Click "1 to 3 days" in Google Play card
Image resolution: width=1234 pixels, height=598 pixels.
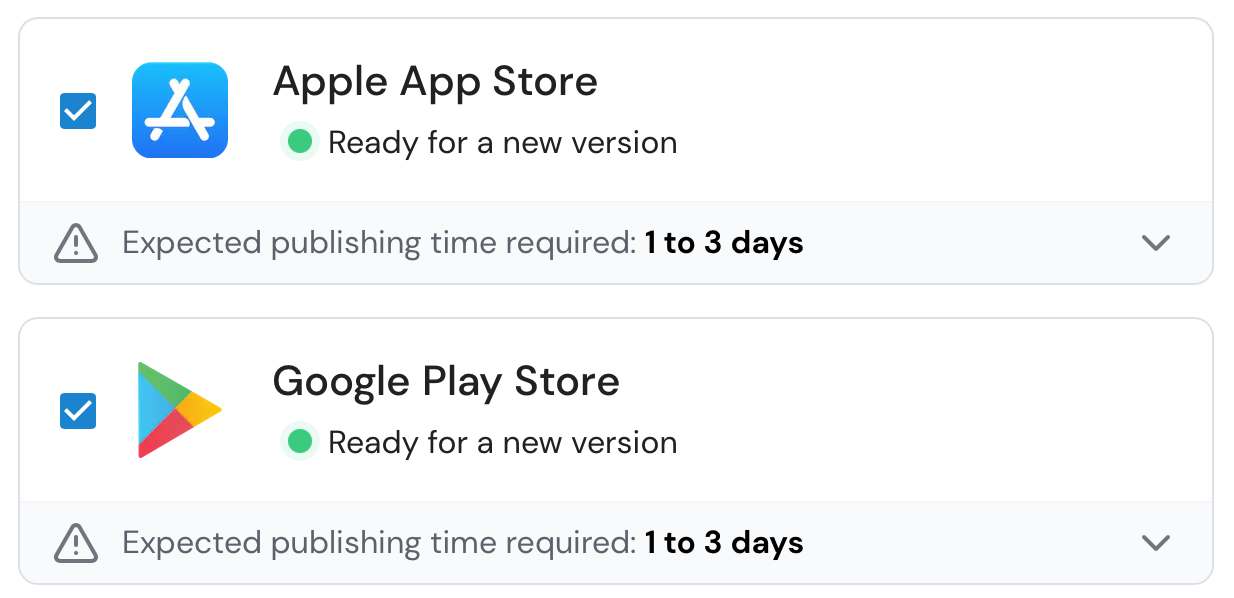tap(724, 543)
